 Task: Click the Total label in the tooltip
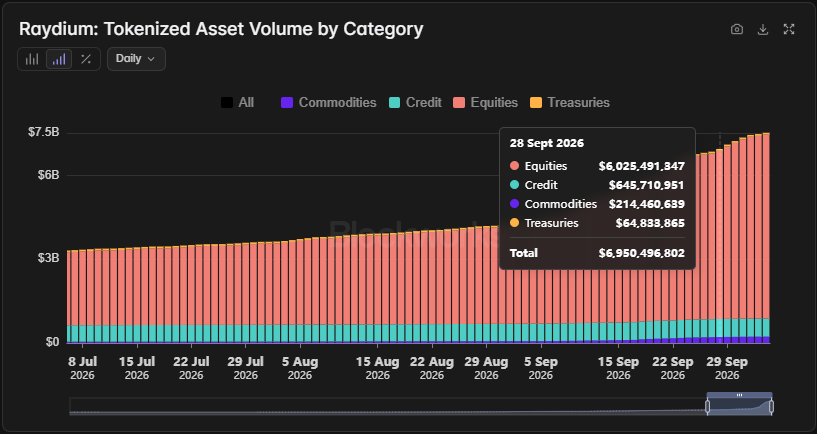tap(524, 253)
